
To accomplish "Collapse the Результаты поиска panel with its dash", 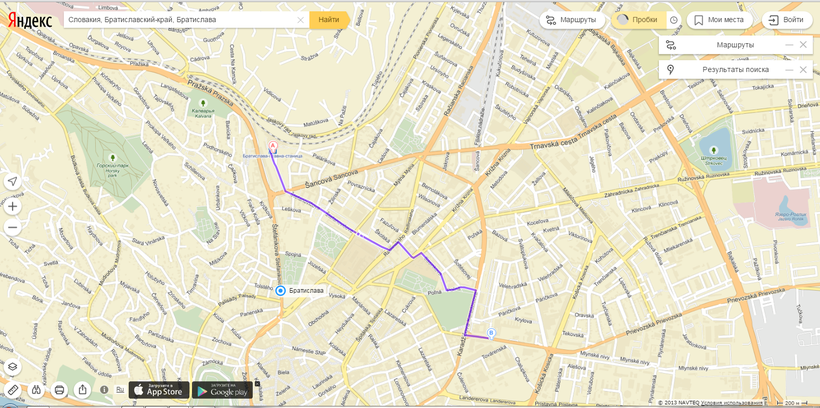I will pyautogui.click(x=789, y=70).
